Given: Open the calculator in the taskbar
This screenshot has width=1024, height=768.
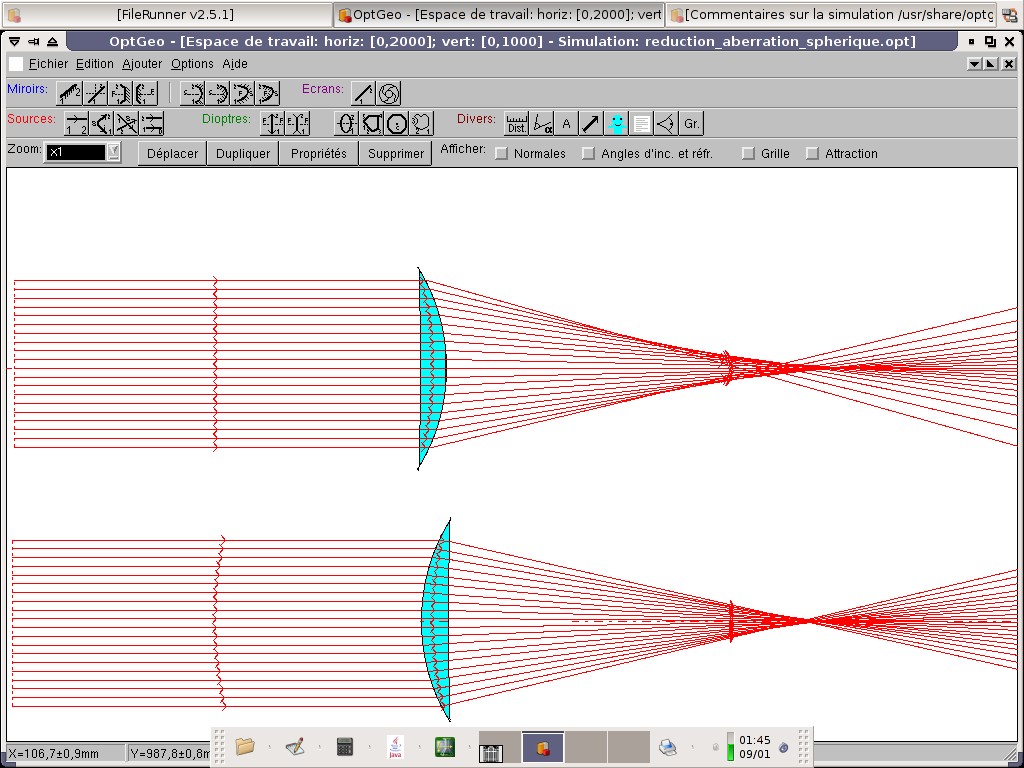Looking at the screenshot, I should click(x=345, y=747).
